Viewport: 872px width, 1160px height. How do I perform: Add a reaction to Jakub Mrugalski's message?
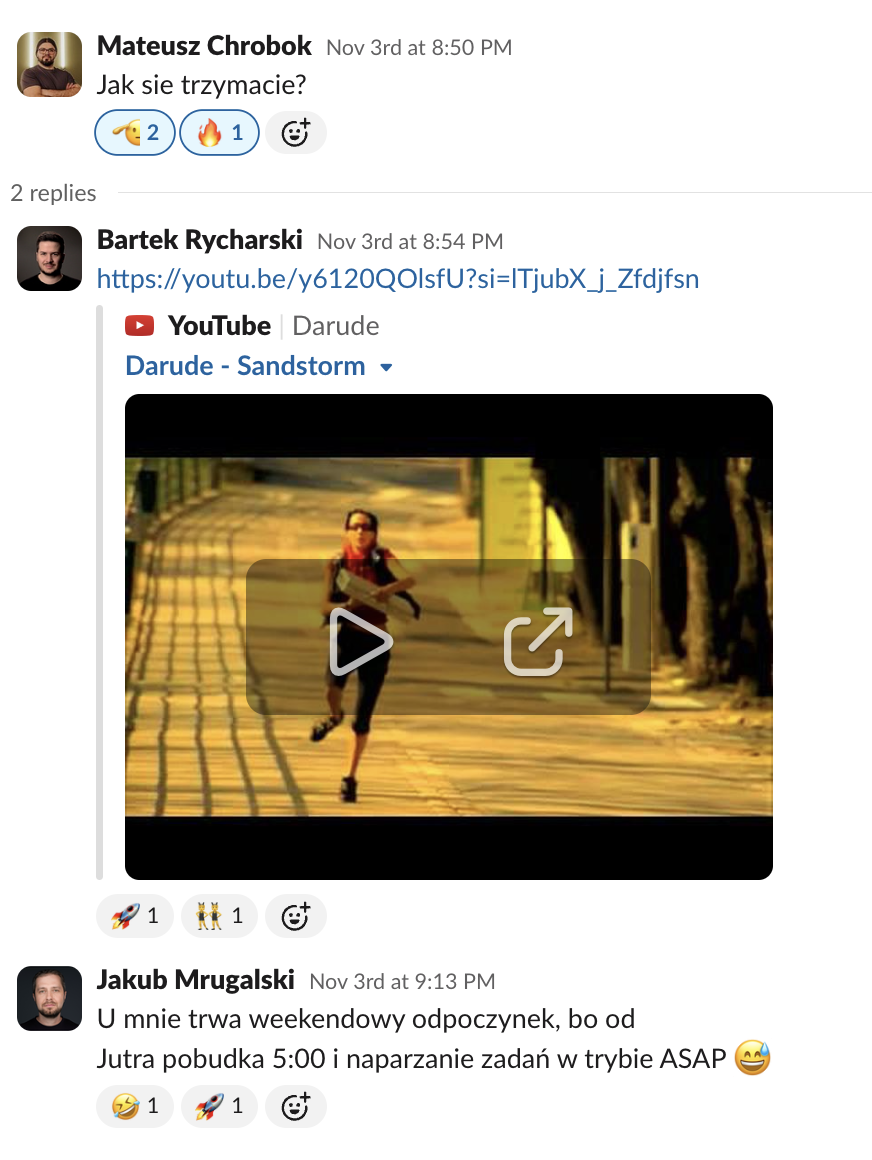pos(295,1107)
